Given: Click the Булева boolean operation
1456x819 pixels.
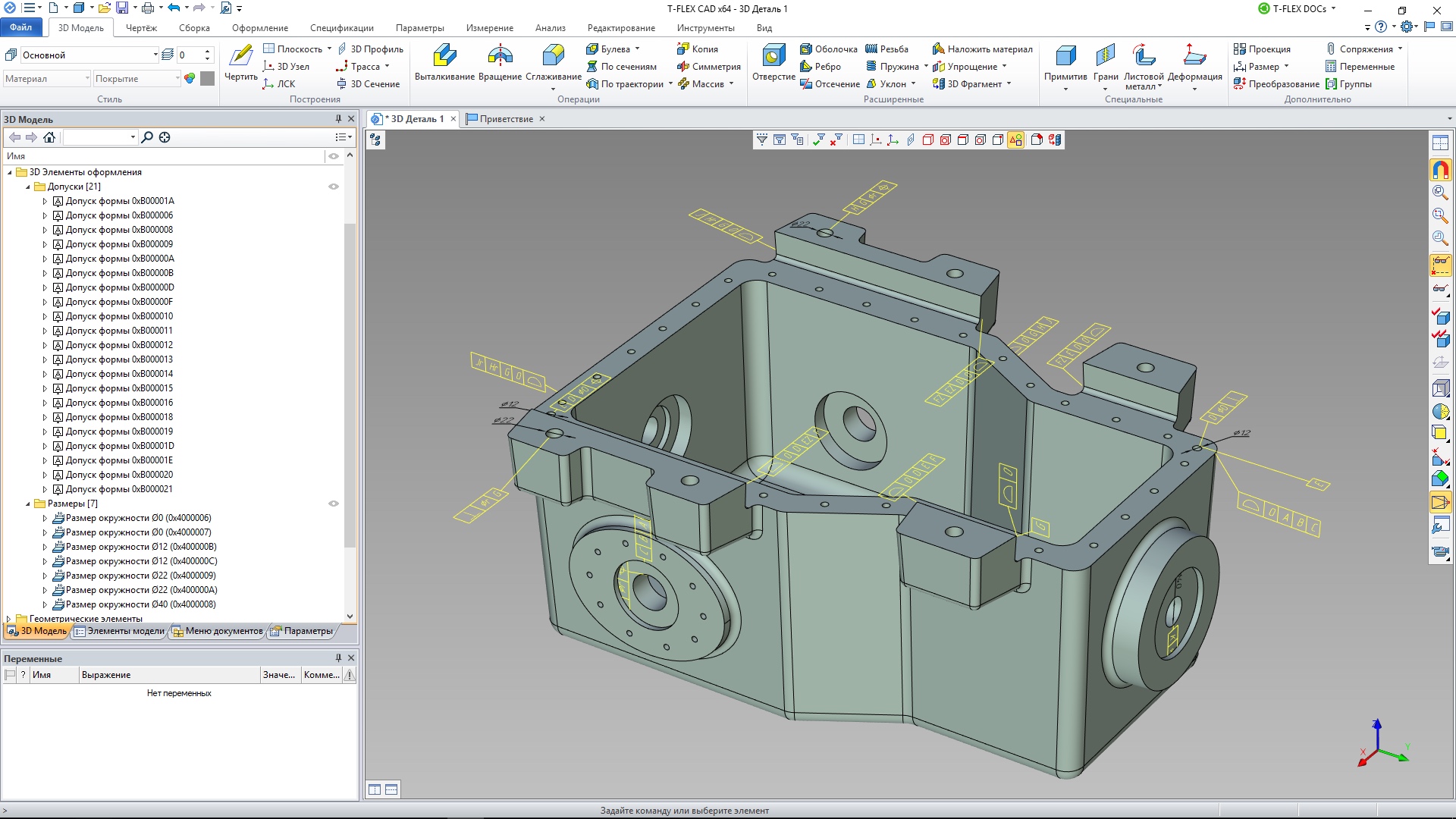Looking at the screenshot, I should pyautogui.click(x=608, y=49).
